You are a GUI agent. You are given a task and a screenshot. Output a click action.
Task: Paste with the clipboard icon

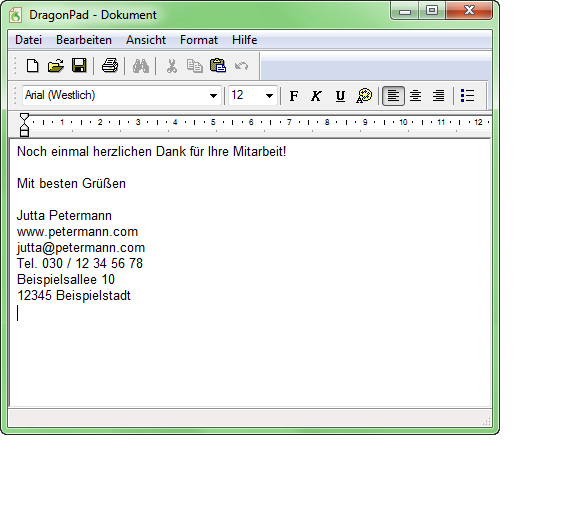click(218, 66)
